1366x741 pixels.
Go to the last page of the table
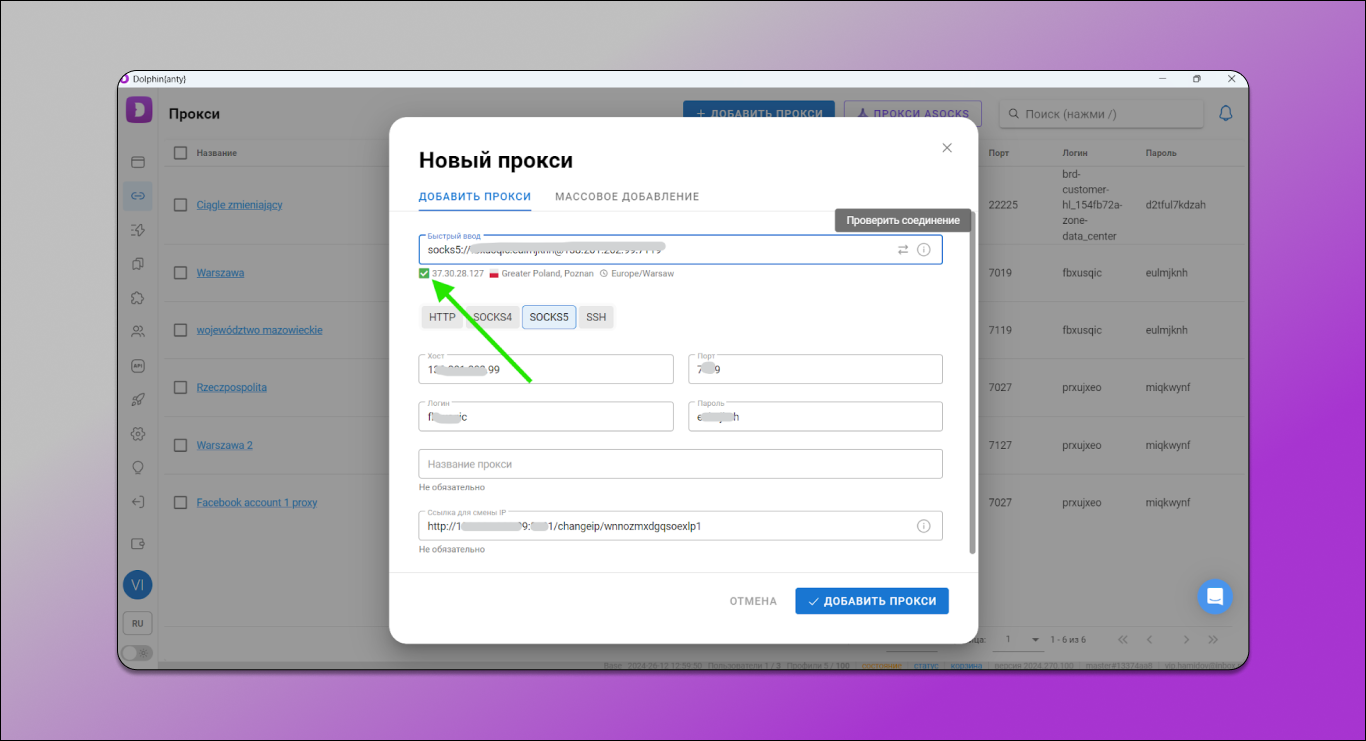coord(1213,639)
